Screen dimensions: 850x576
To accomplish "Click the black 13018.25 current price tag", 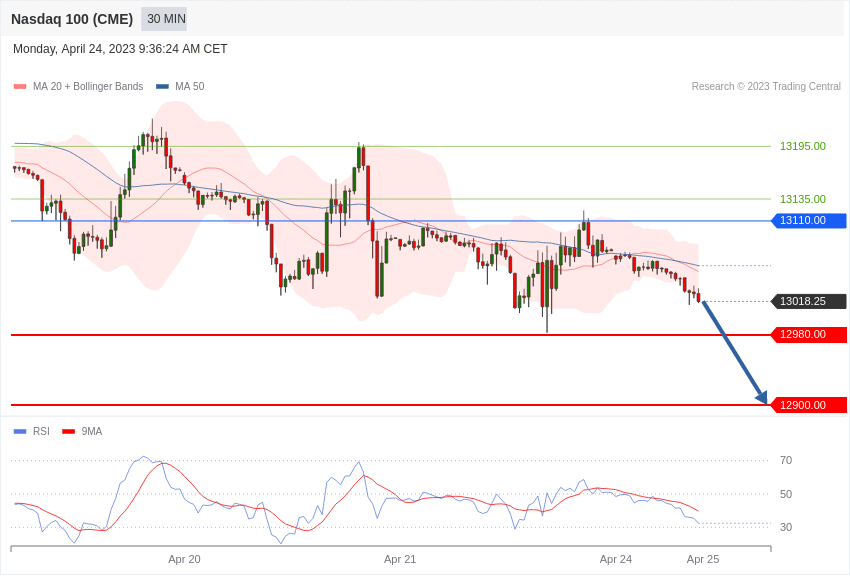I will [x=809, y=301].
